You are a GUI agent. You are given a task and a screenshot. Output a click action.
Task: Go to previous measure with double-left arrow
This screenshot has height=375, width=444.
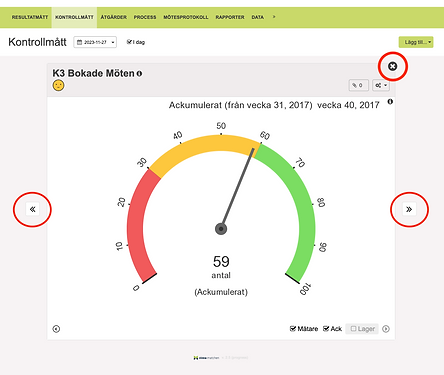point(32,209)
